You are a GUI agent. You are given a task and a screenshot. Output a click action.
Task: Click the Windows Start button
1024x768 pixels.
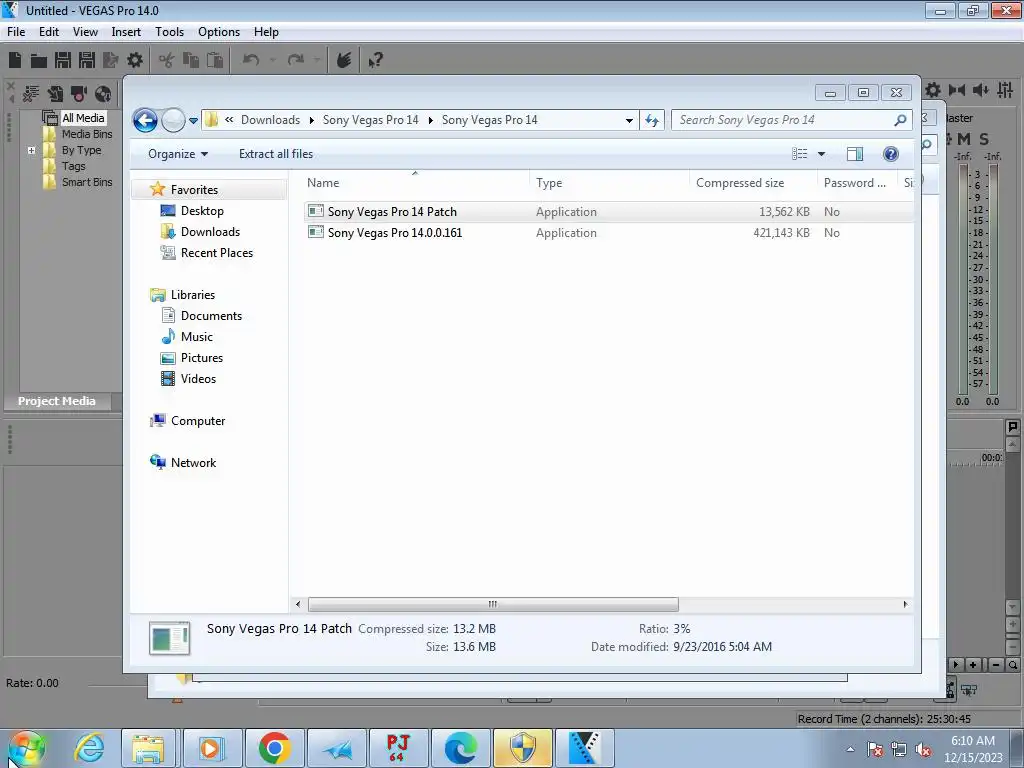click(27, 748)
